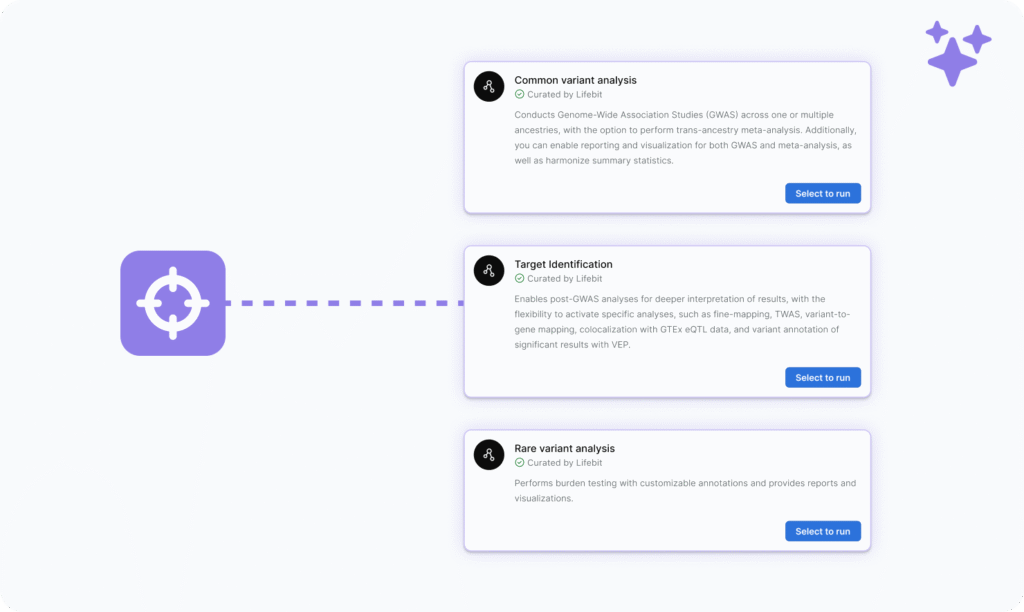Open the Rare variant analysis title
Image resolution: width=1024 pixels, height=612 pixels.
564,449
